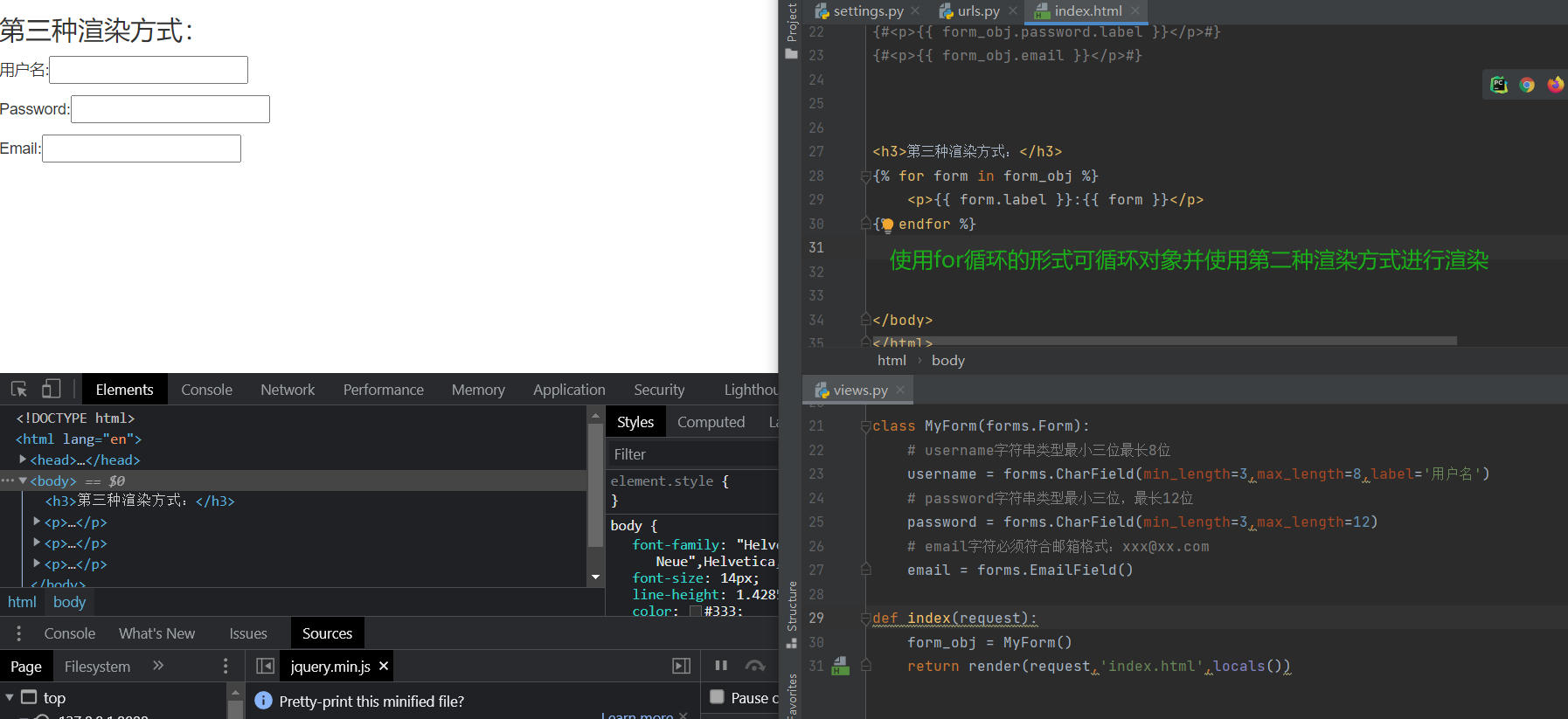1568x719 pixels.
Task: Open index.html in Firefox browser icon
Action: click(x=1555, y=85)
